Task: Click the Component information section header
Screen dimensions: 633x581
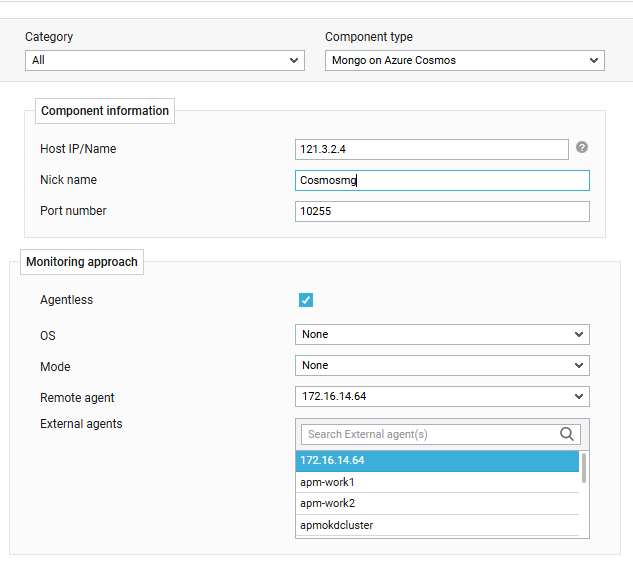Action: 105,111
